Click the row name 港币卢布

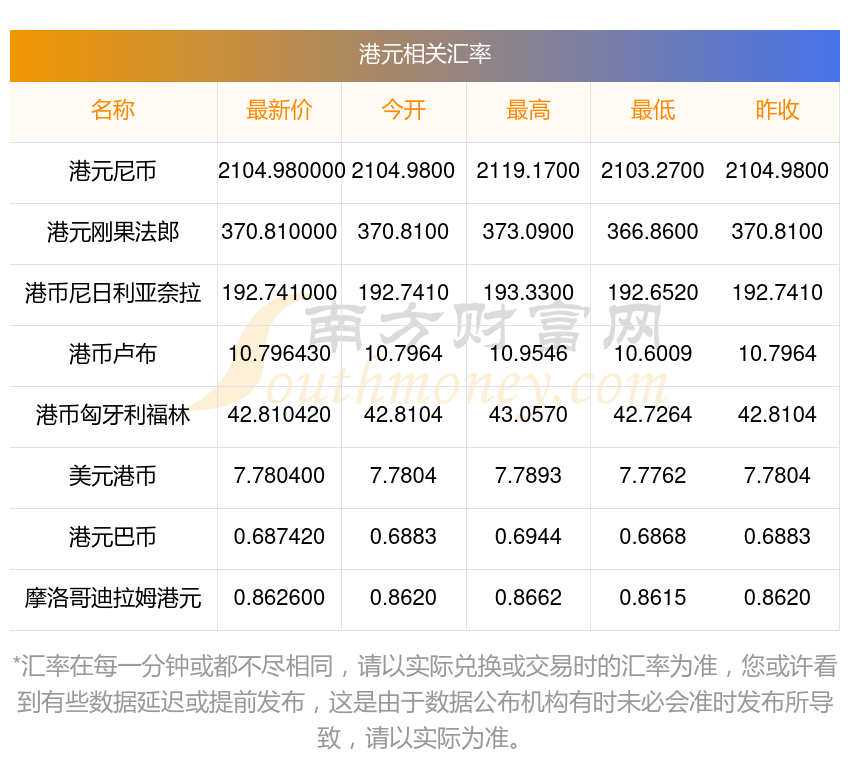113,354
